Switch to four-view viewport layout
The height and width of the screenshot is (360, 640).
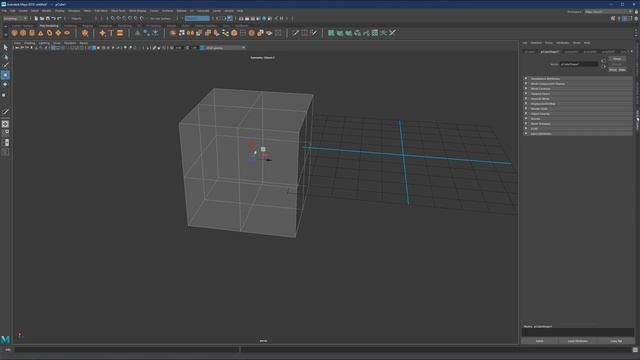(x=5, y=133)
